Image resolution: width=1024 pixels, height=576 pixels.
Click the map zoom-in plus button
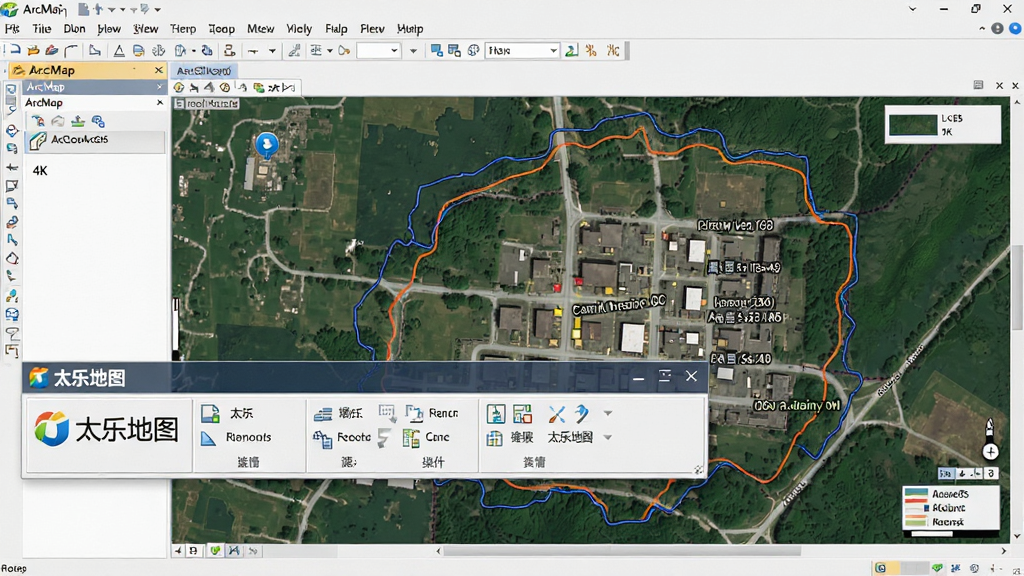point(990,451)
